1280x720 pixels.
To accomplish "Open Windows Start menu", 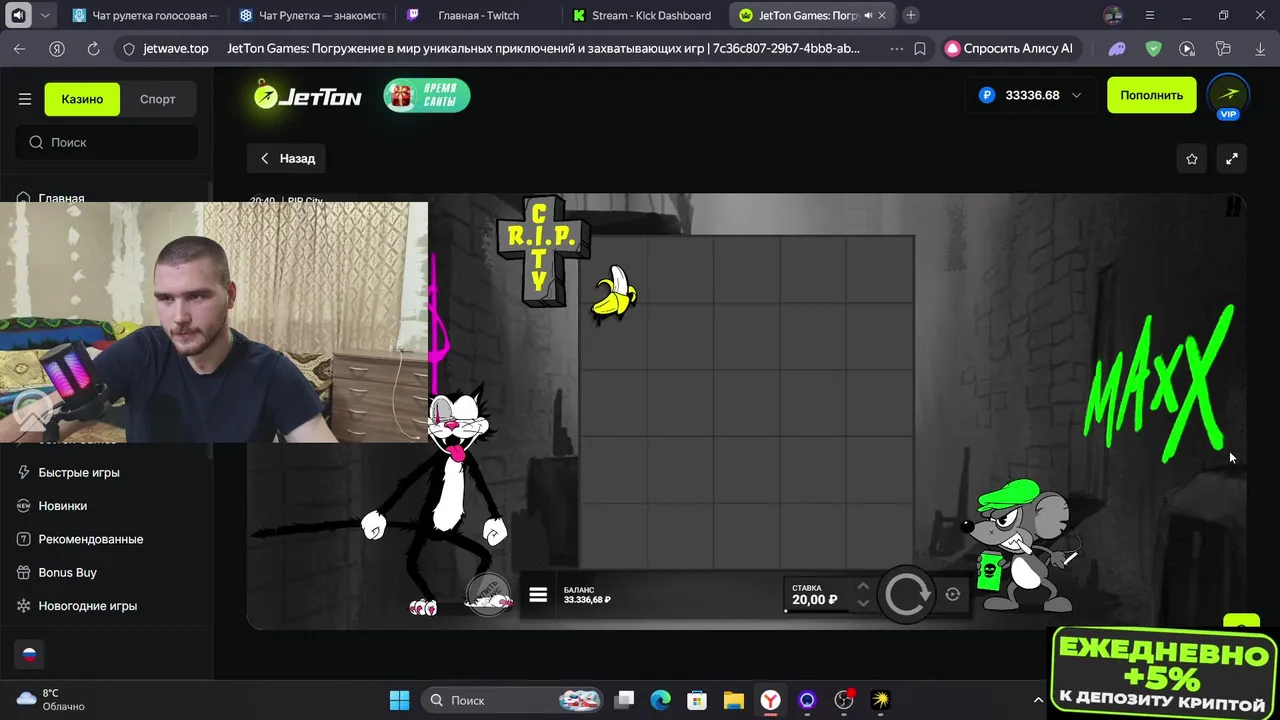I will pos(399,700).
